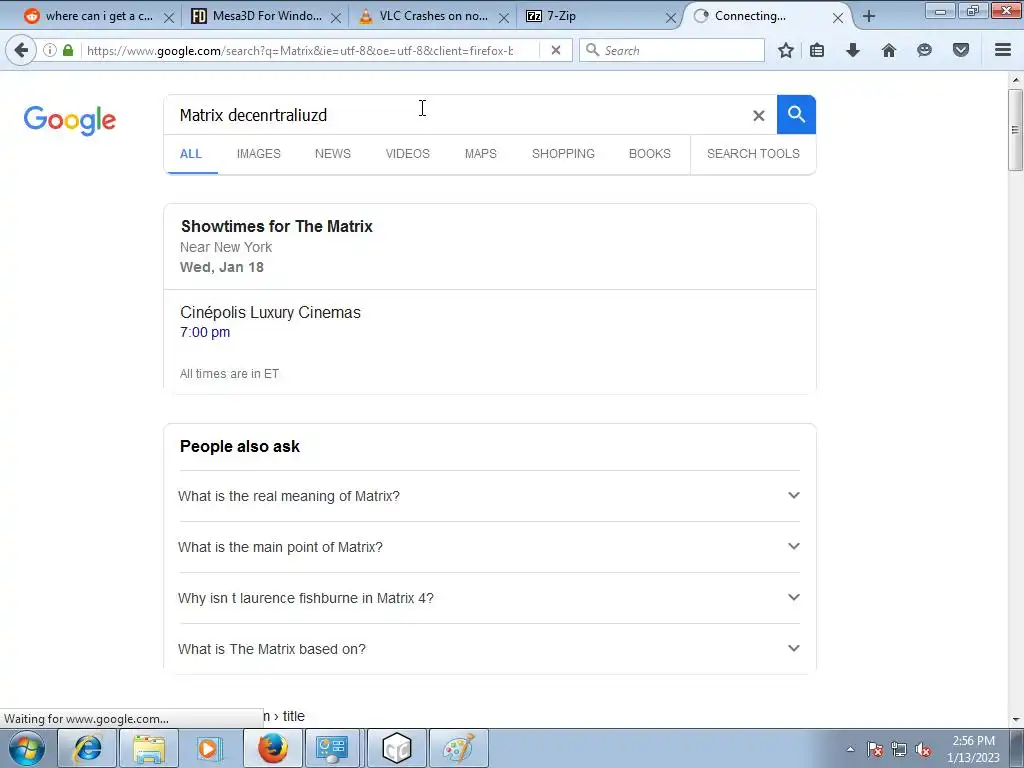Expand 'What is the real meaning of Matrix?'
Viewport: 1024px width, 768px height.
coord(489,496)
